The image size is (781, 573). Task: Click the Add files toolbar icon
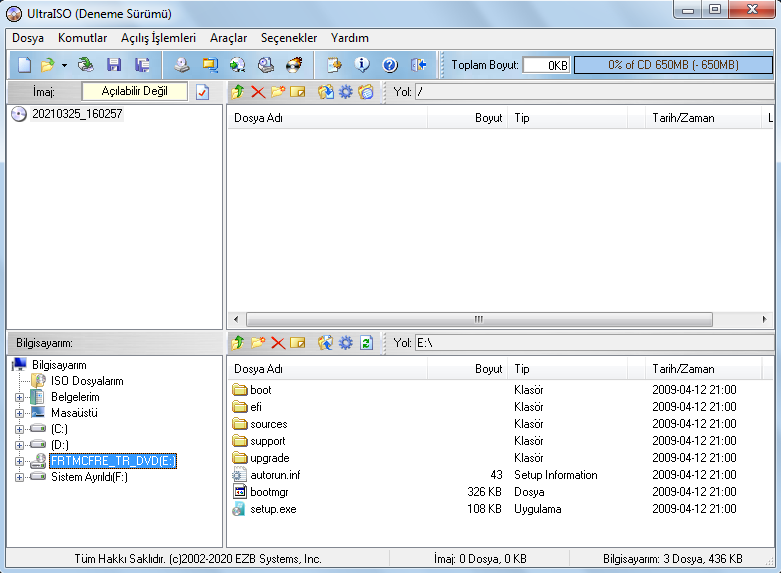pyautogui.click(x=334, y=65)
